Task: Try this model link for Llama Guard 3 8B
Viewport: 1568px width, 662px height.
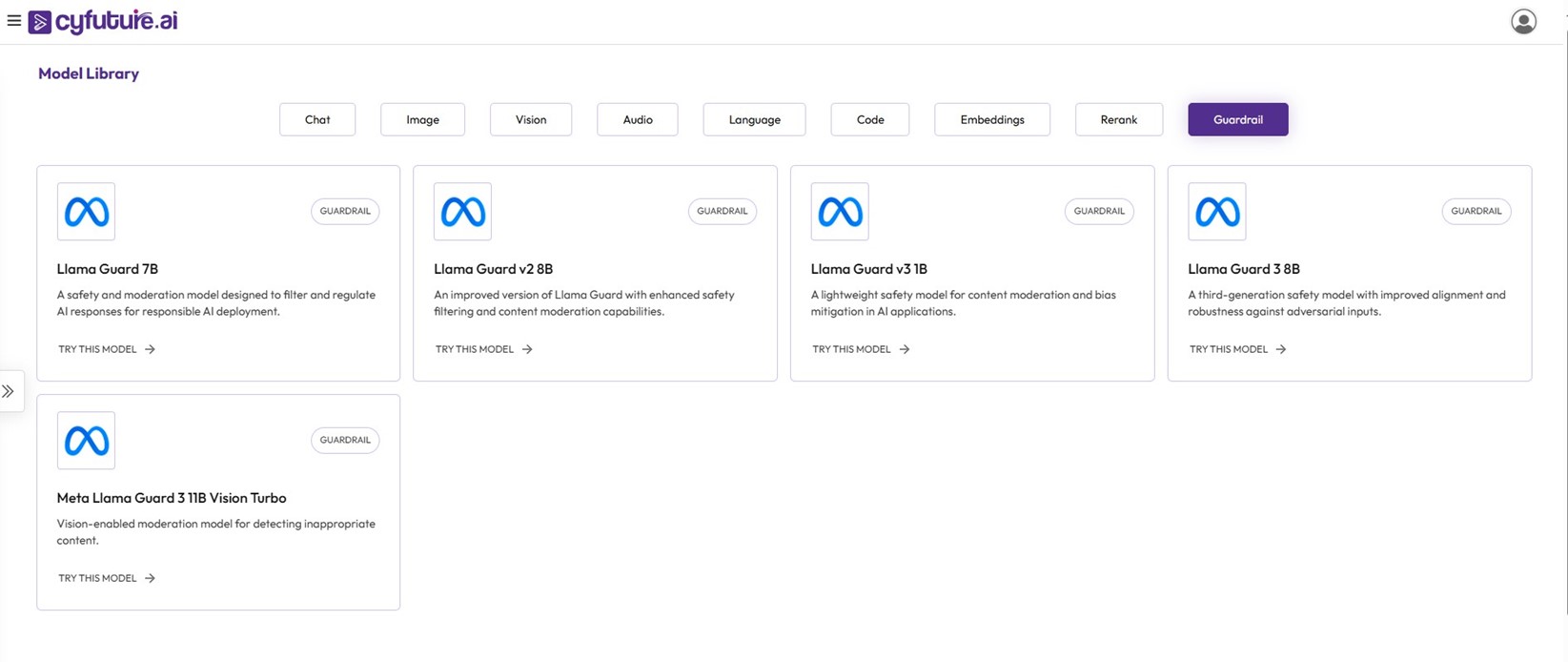Action: 1237,349
